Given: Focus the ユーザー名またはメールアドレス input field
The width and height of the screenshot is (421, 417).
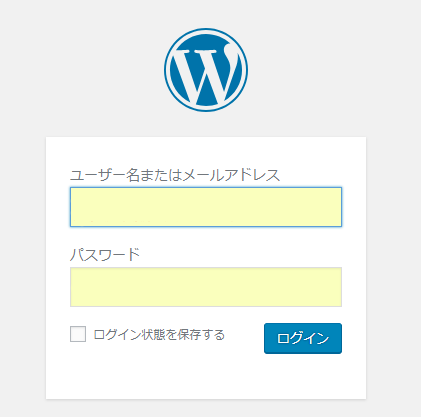Looking at the screenshot, I should [206, 207].
